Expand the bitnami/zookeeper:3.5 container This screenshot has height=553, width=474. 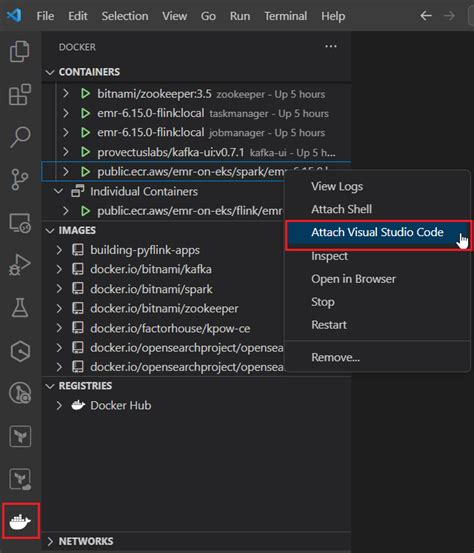point(65,93)
